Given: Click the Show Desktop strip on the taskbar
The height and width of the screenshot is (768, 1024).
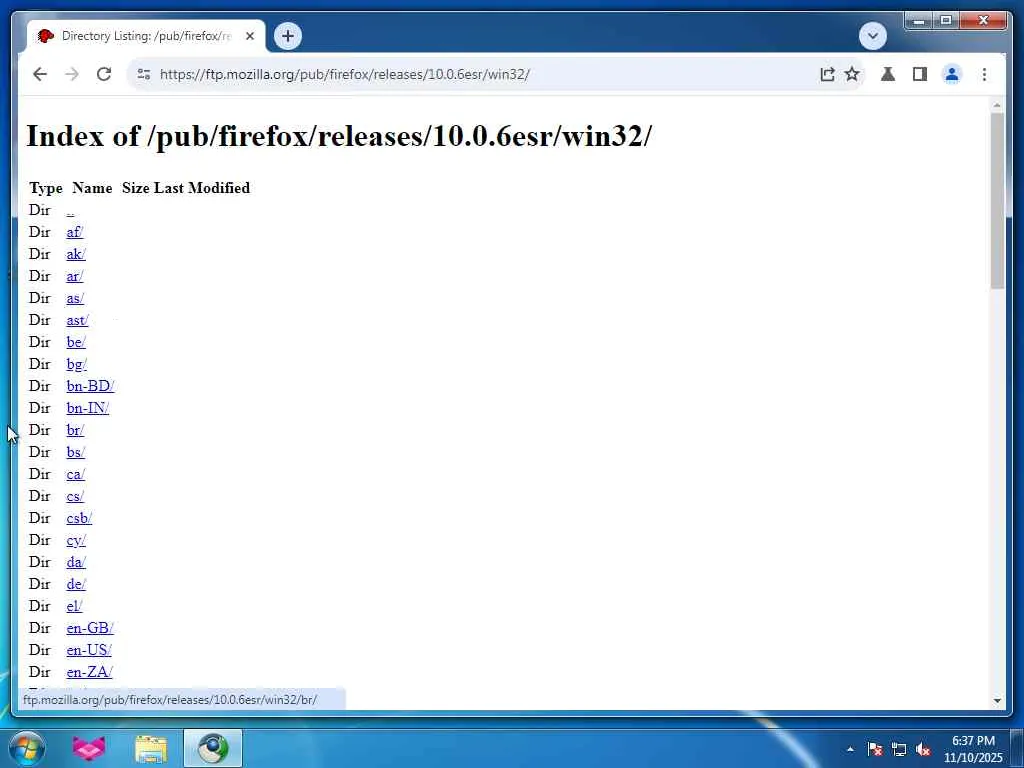Looking at the screenshot, I should pyautogui.click(x=1017, y=748).
